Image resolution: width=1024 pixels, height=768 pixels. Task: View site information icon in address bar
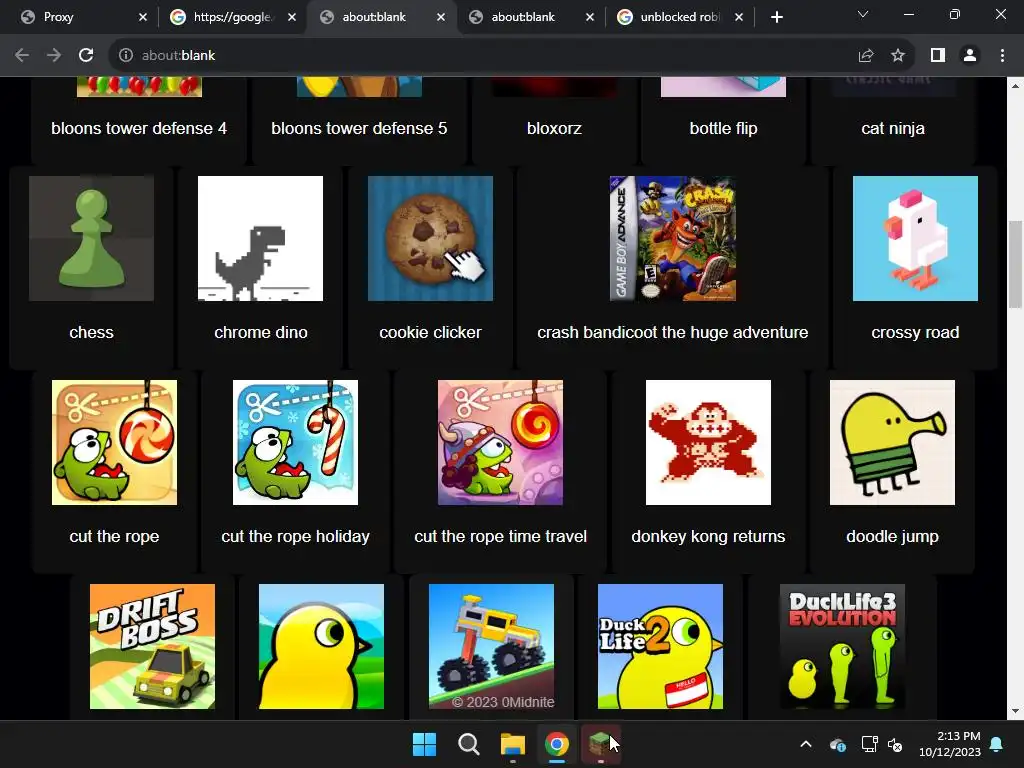[125, 56]
